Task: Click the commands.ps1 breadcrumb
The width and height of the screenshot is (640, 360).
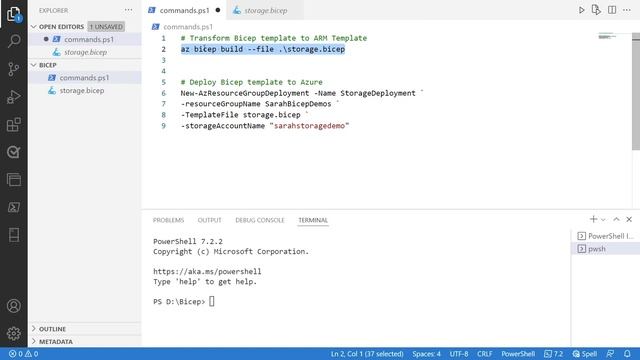Action: tap(188, 27)
